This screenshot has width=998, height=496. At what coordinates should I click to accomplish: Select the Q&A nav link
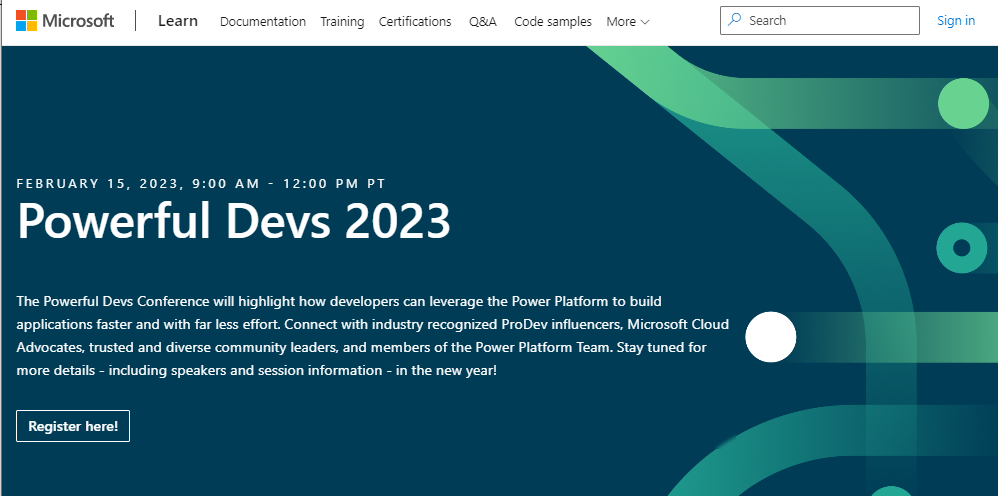(x=482, y=22)
